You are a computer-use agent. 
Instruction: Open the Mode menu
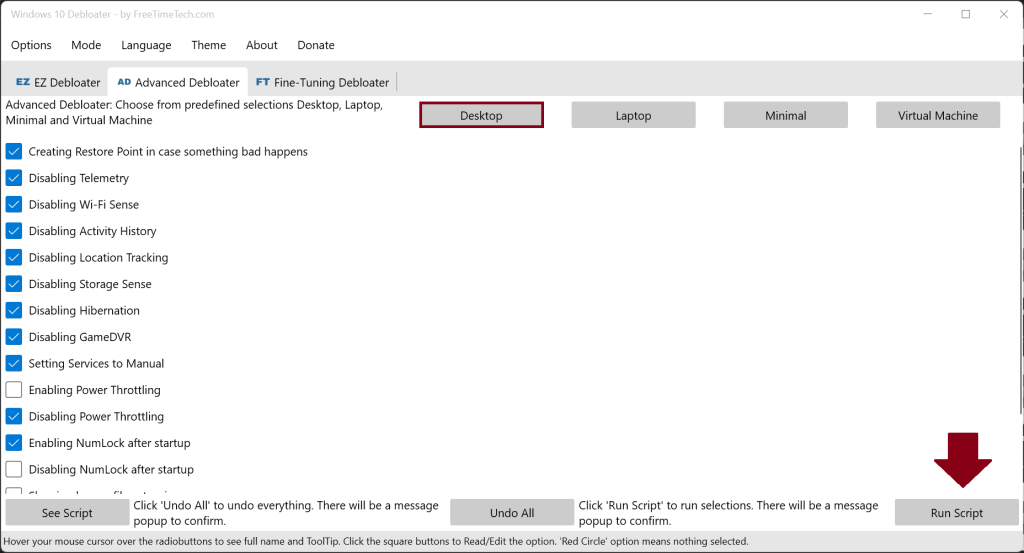(86, 45)
